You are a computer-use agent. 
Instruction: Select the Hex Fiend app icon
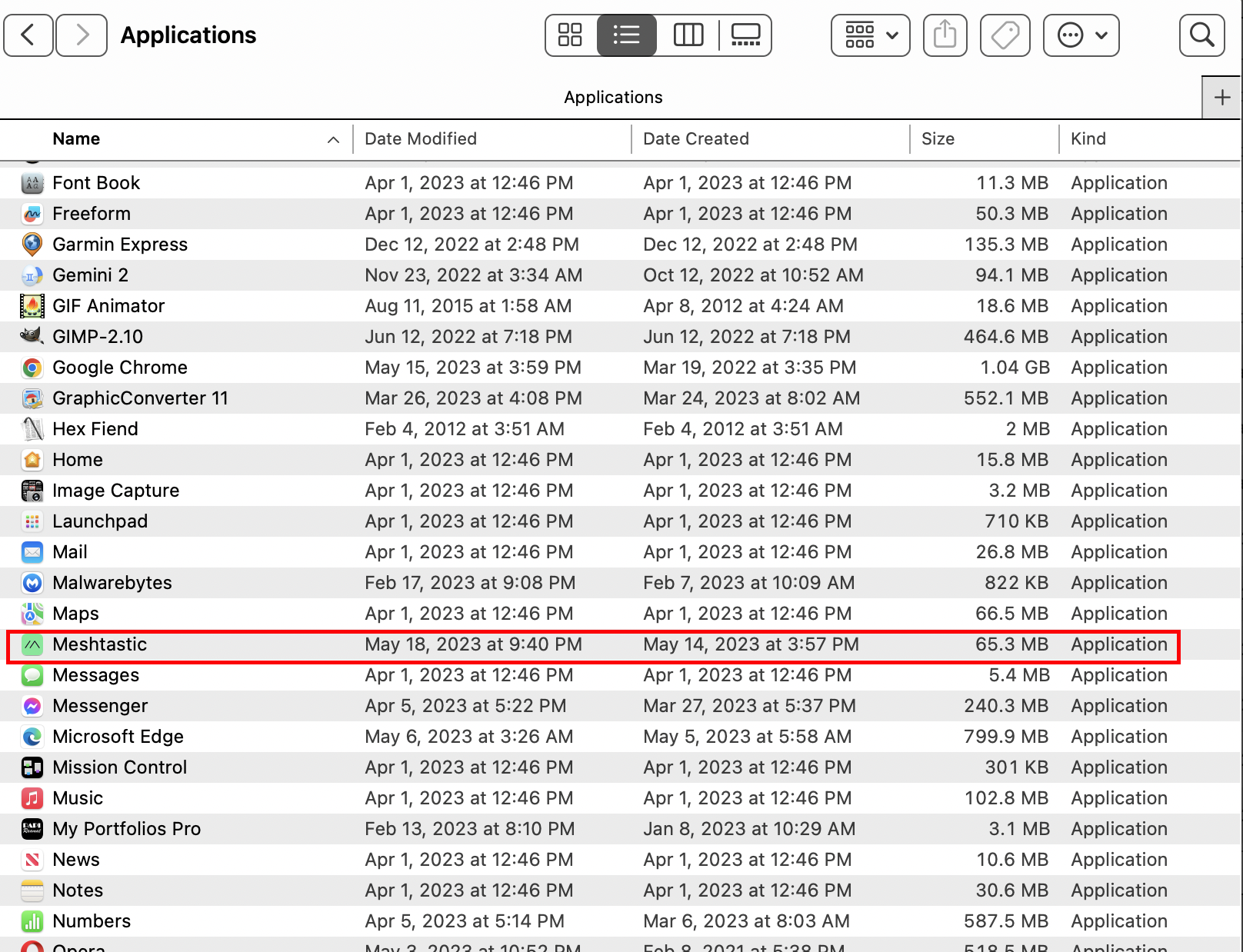[32, 429]
